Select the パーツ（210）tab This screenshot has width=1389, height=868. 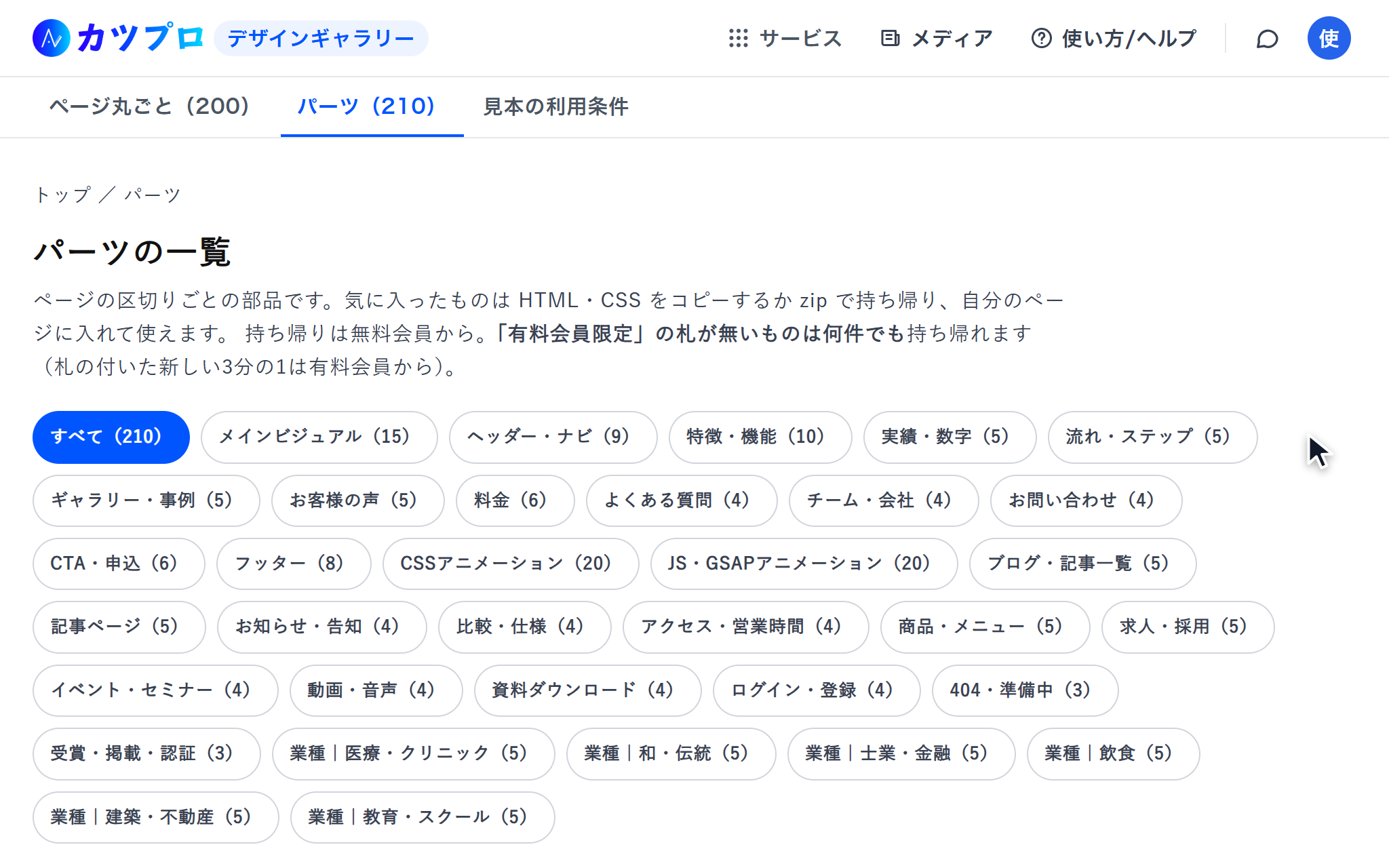click(372, 106)
